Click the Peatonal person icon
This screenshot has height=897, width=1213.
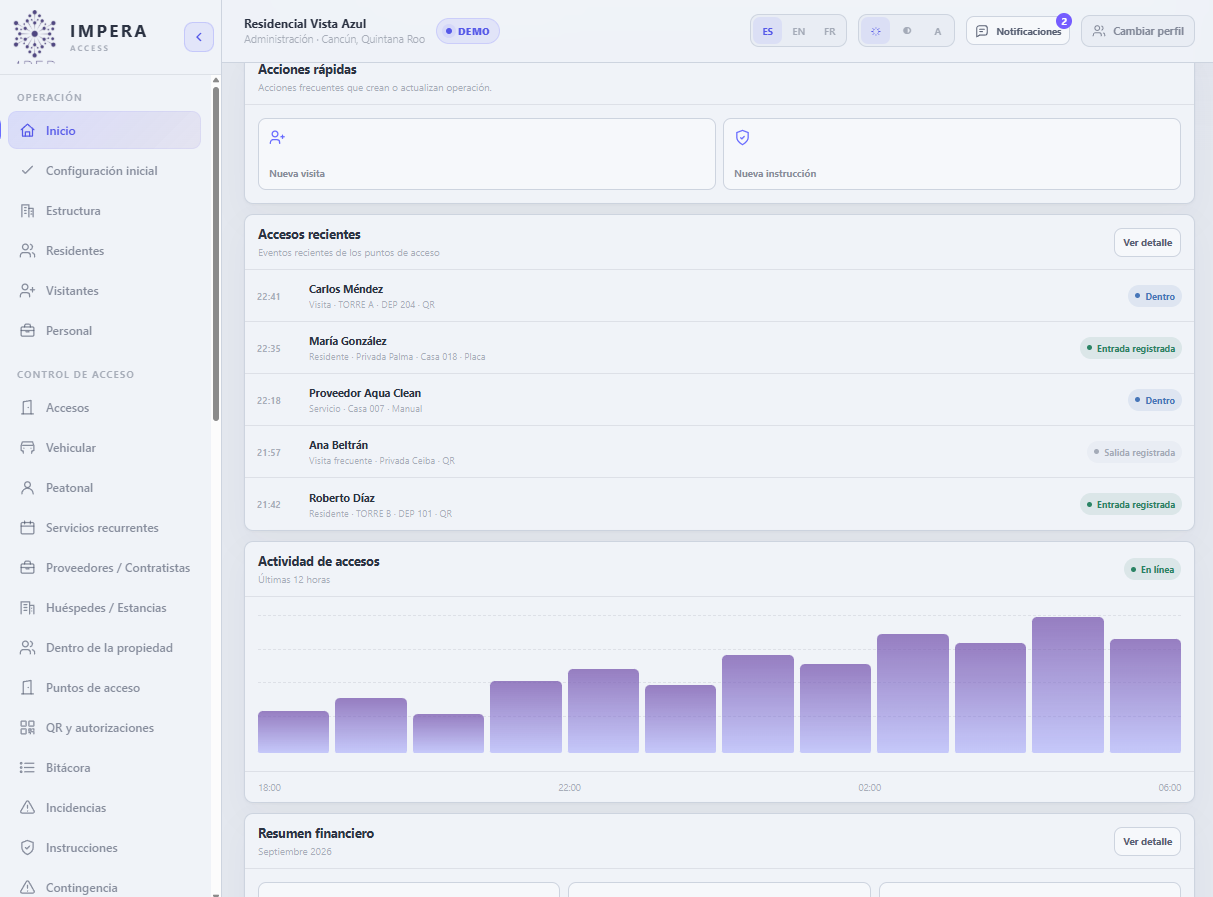point(28,488)
